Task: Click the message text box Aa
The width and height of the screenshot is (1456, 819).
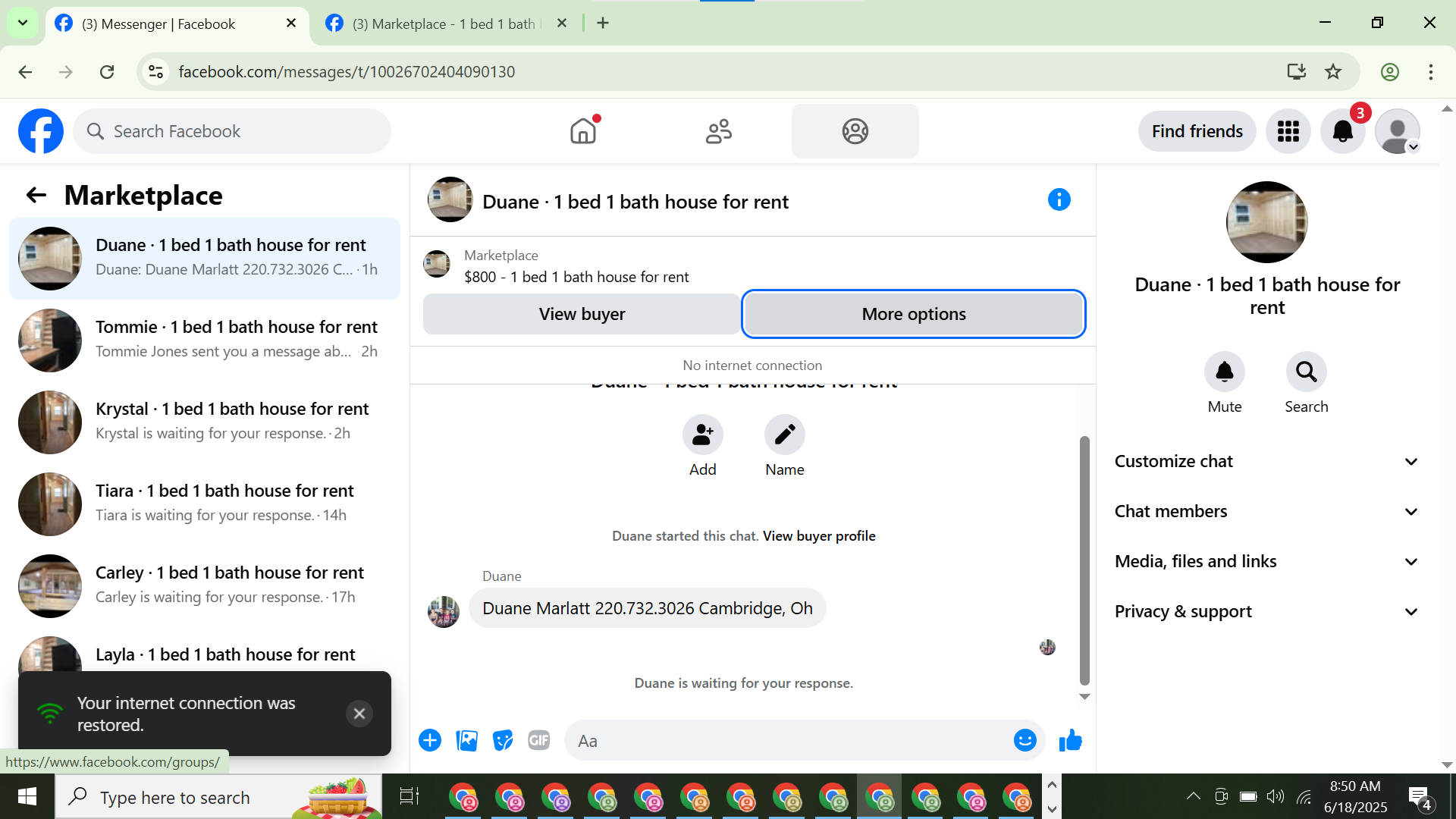Action: click(789, 740)
